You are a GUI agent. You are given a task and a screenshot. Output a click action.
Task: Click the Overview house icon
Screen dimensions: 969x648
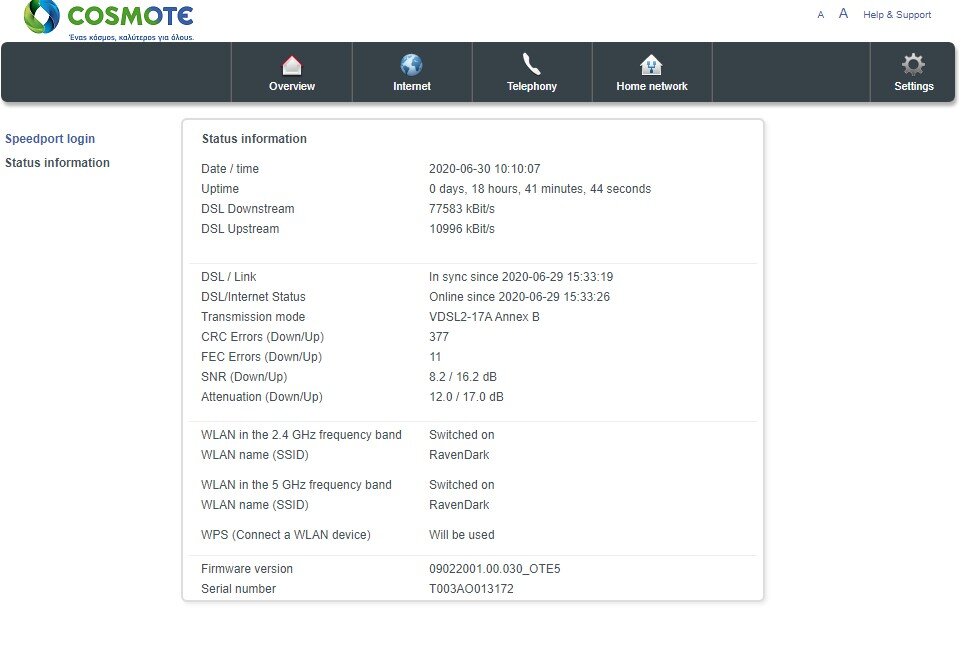coord(292,65)
